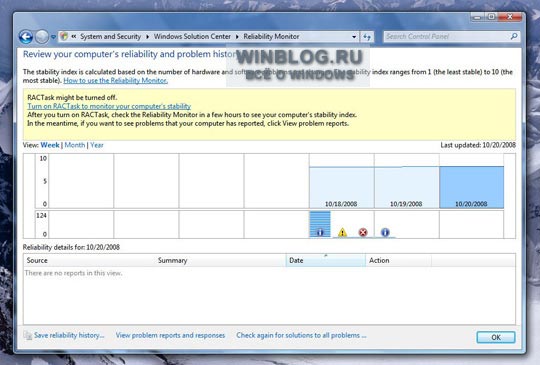540x365 pixels.
Task: Expand arrow after Windows Solution Center
Action: (x=237, y=36)
